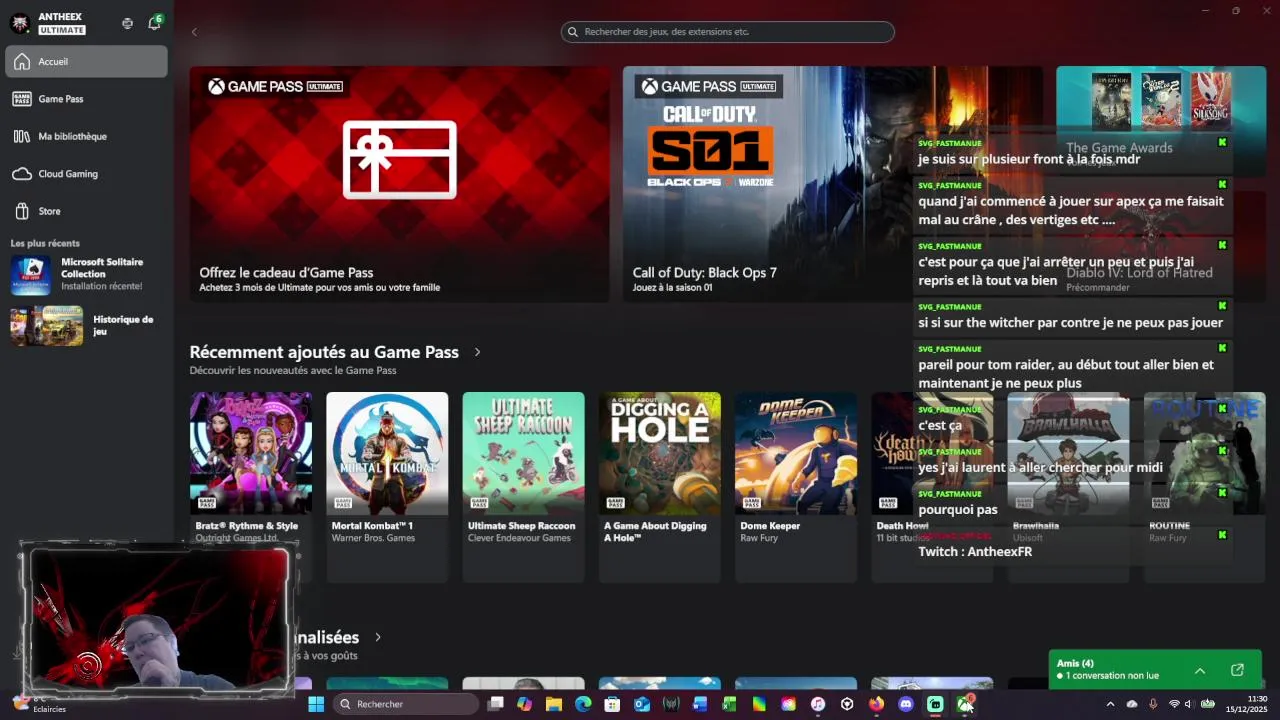Open Historique de jeu entry

86,326
